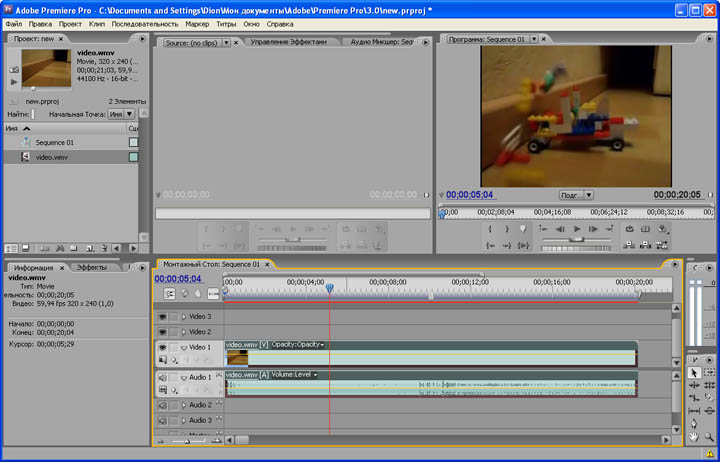Select the Pen tool

(694, 423)
